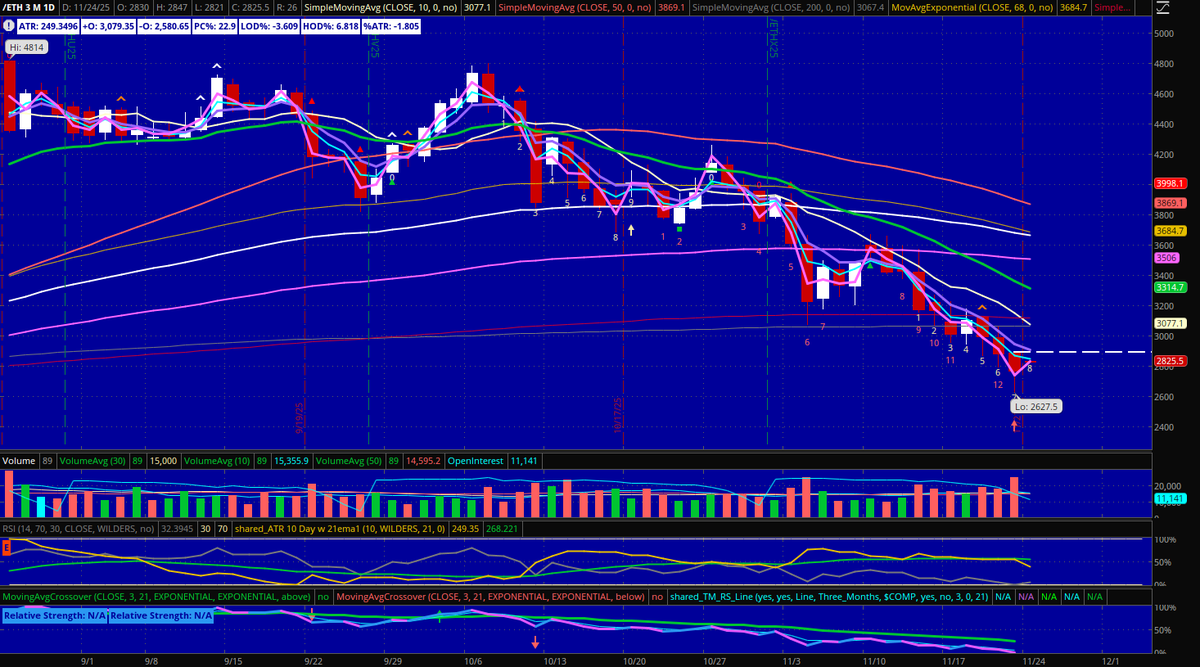The image size is (1200, 667).
Task: Click the /ETH 3 M 1D symbol label
Action: (32, 8)
